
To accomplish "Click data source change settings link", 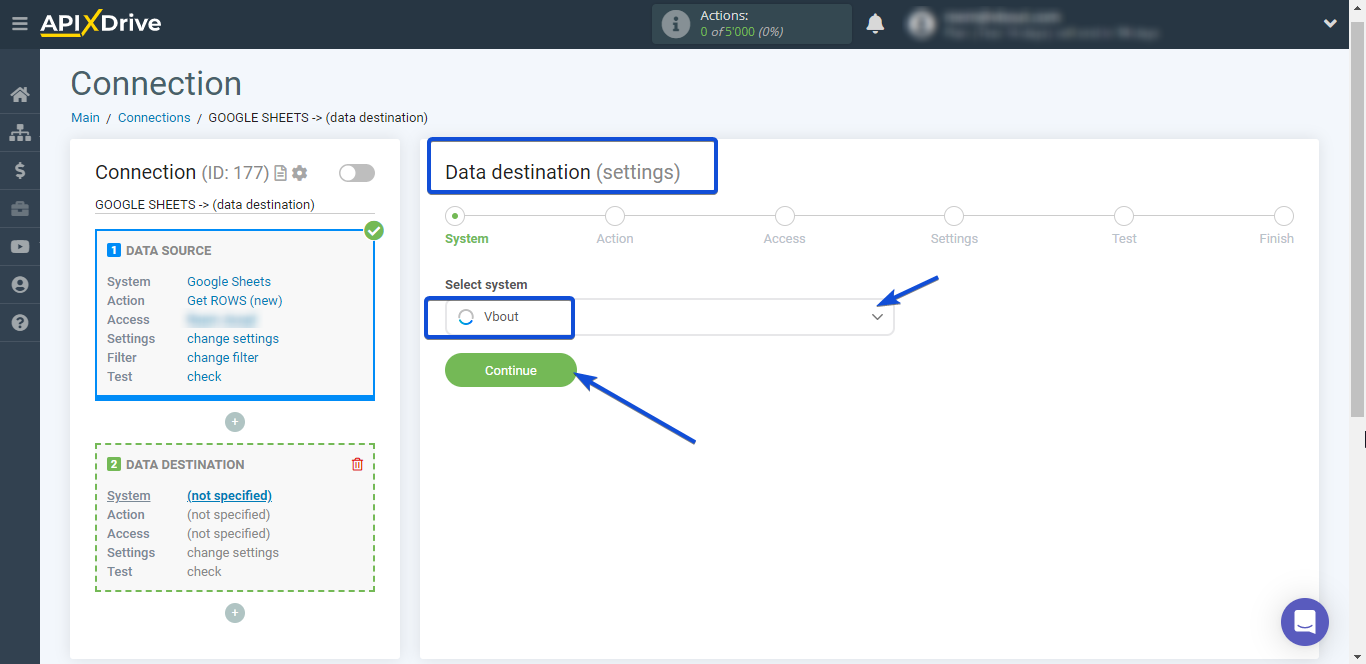I will point(233,339).
